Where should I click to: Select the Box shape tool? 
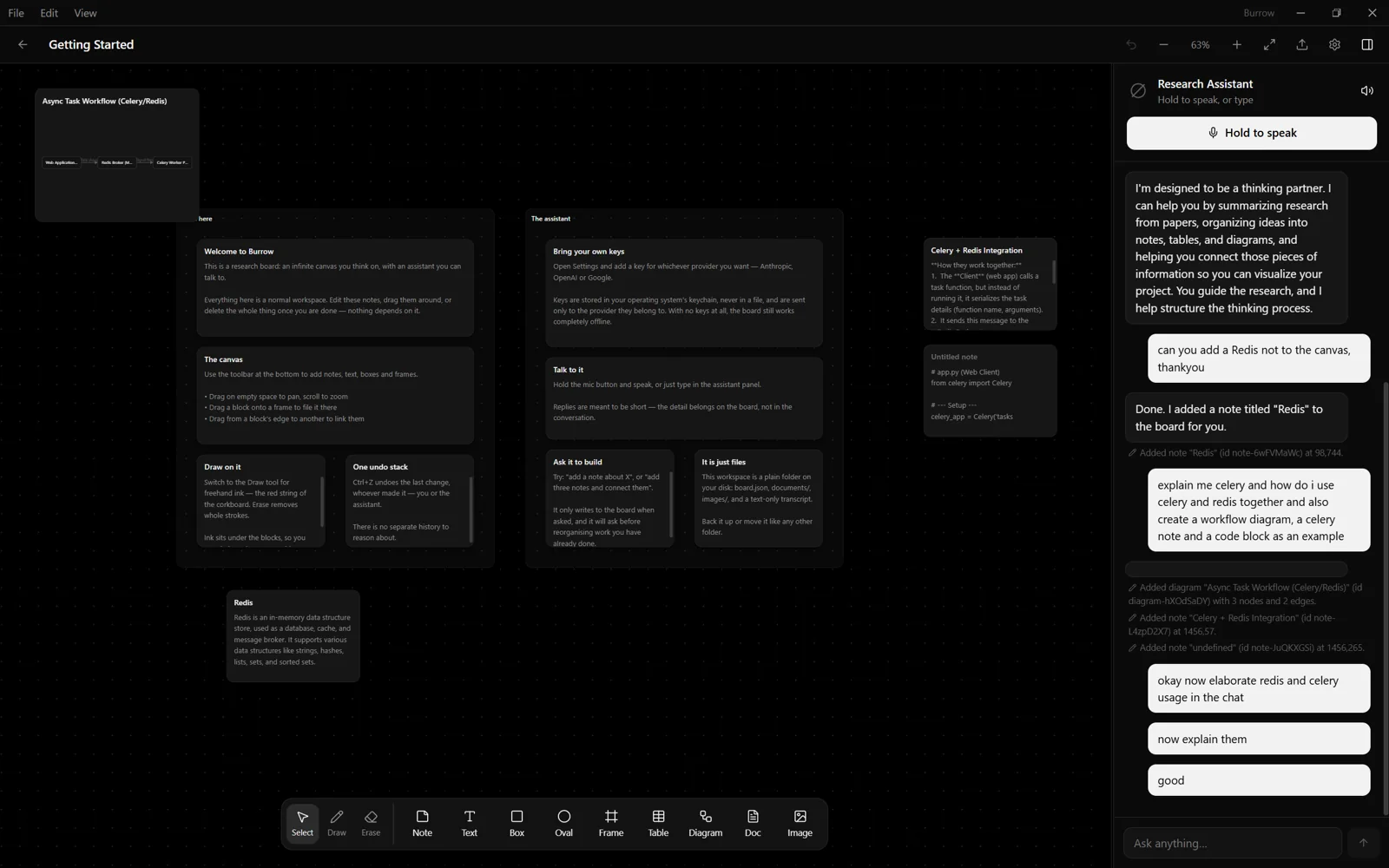click(517, 823)
